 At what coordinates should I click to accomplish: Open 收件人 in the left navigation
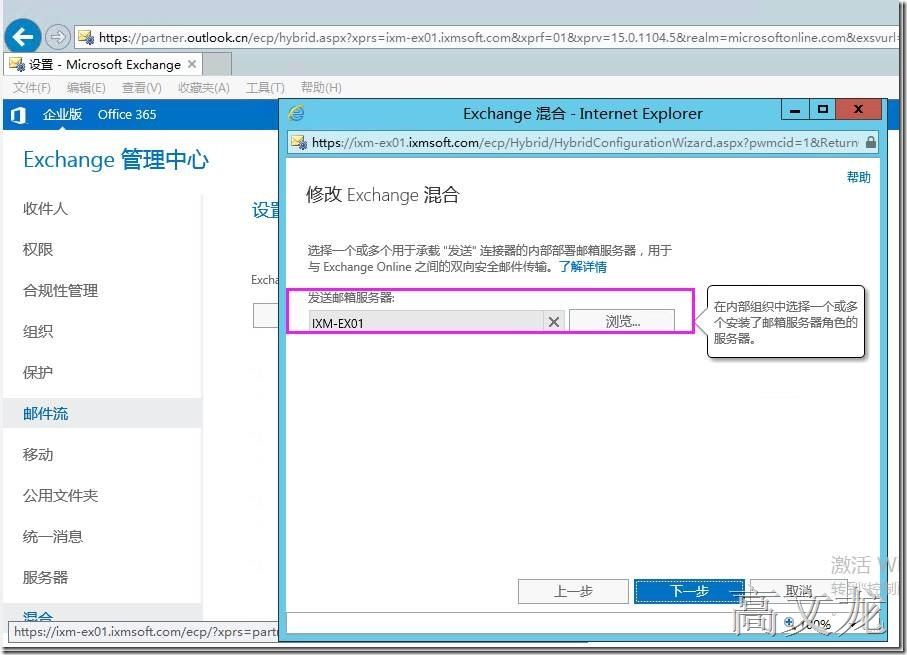pos(45,208)
